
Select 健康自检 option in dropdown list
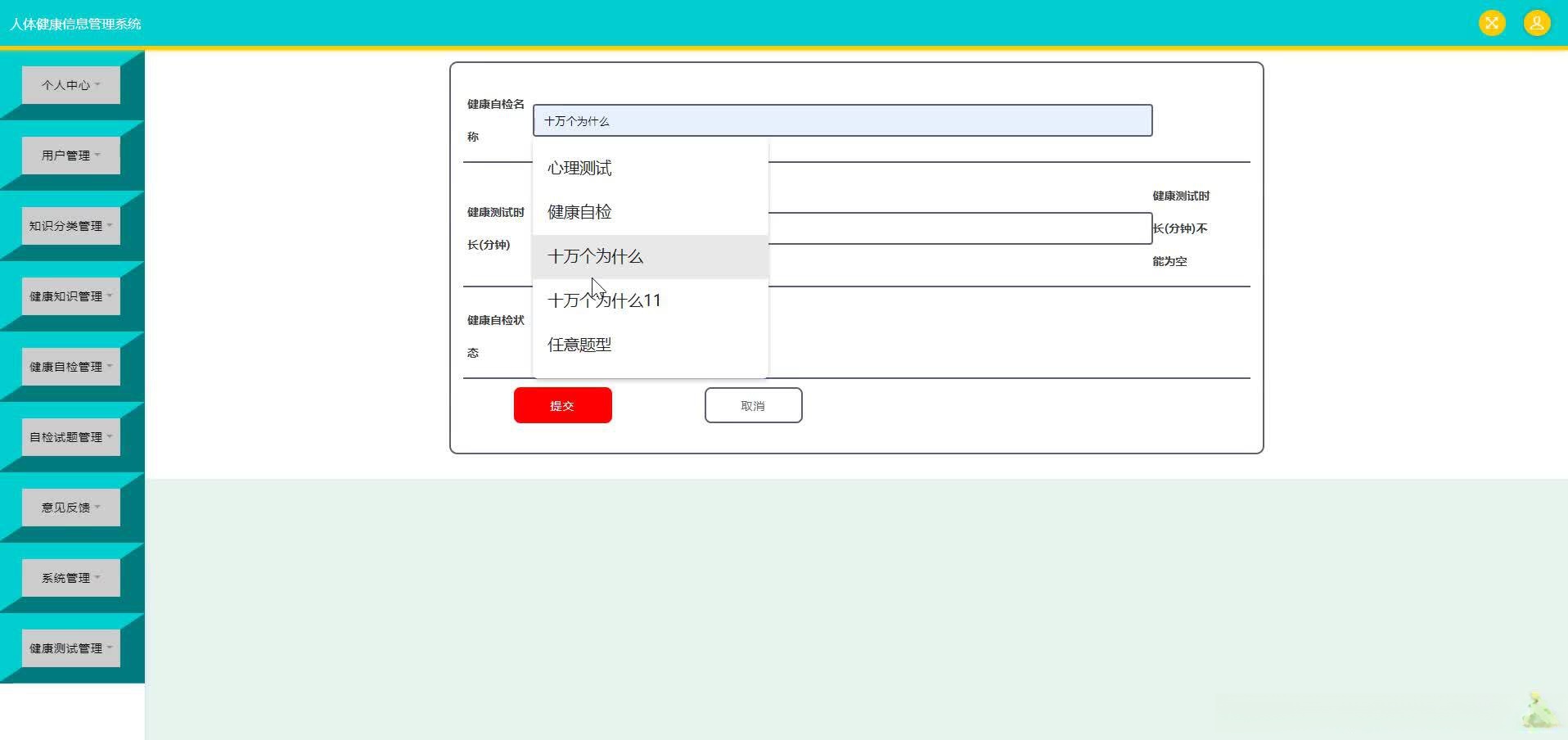650,212
